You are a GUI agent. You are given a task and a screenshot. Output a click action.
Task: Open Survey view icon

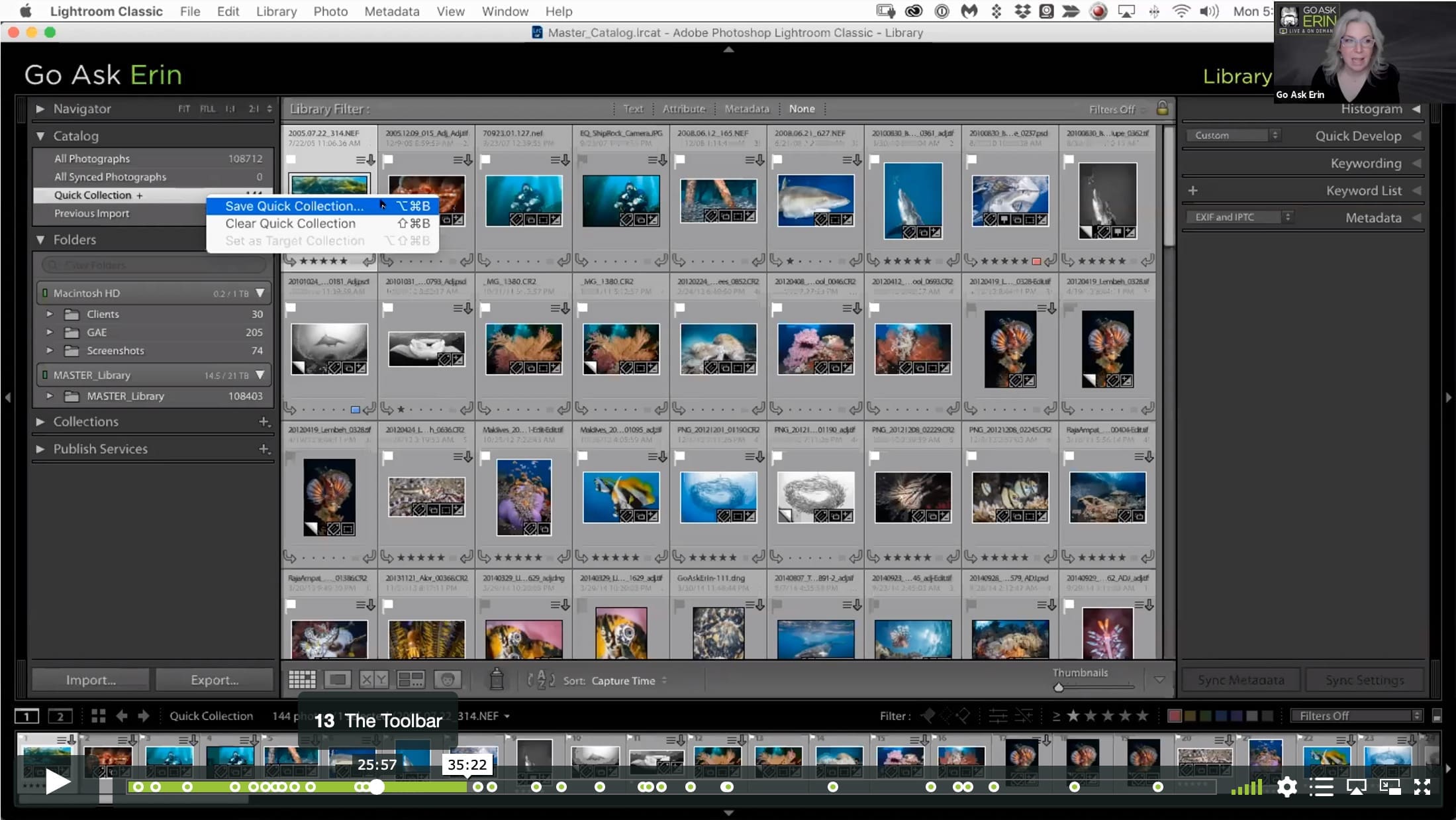[411, 680]
